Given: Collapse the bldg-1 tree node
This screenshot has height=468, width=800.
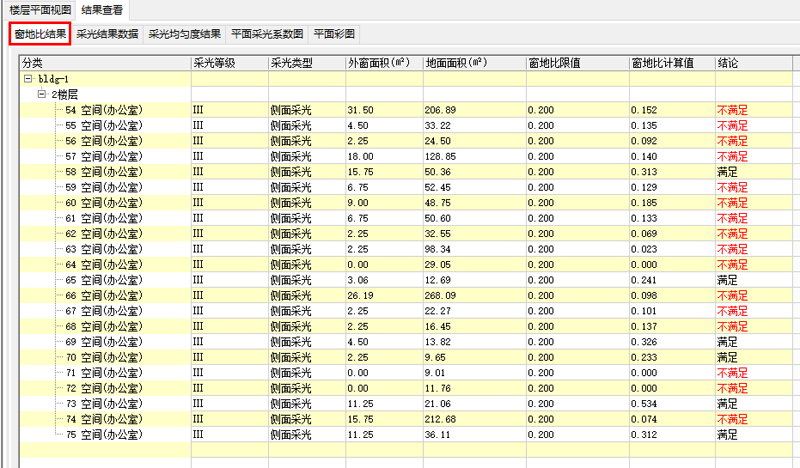Looking at the screenshot, I should click(28, 79).
